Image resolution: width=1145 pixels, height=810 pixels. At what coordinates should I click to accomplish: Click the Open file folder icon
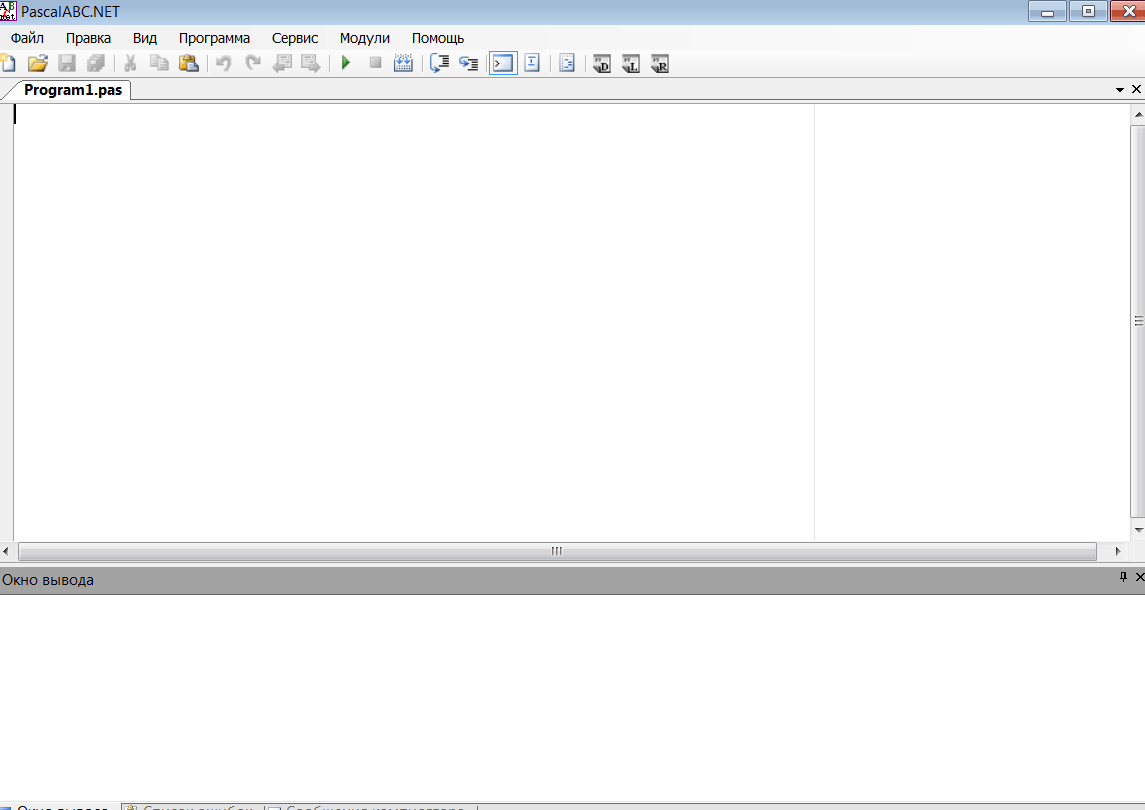tap(37, 64)
